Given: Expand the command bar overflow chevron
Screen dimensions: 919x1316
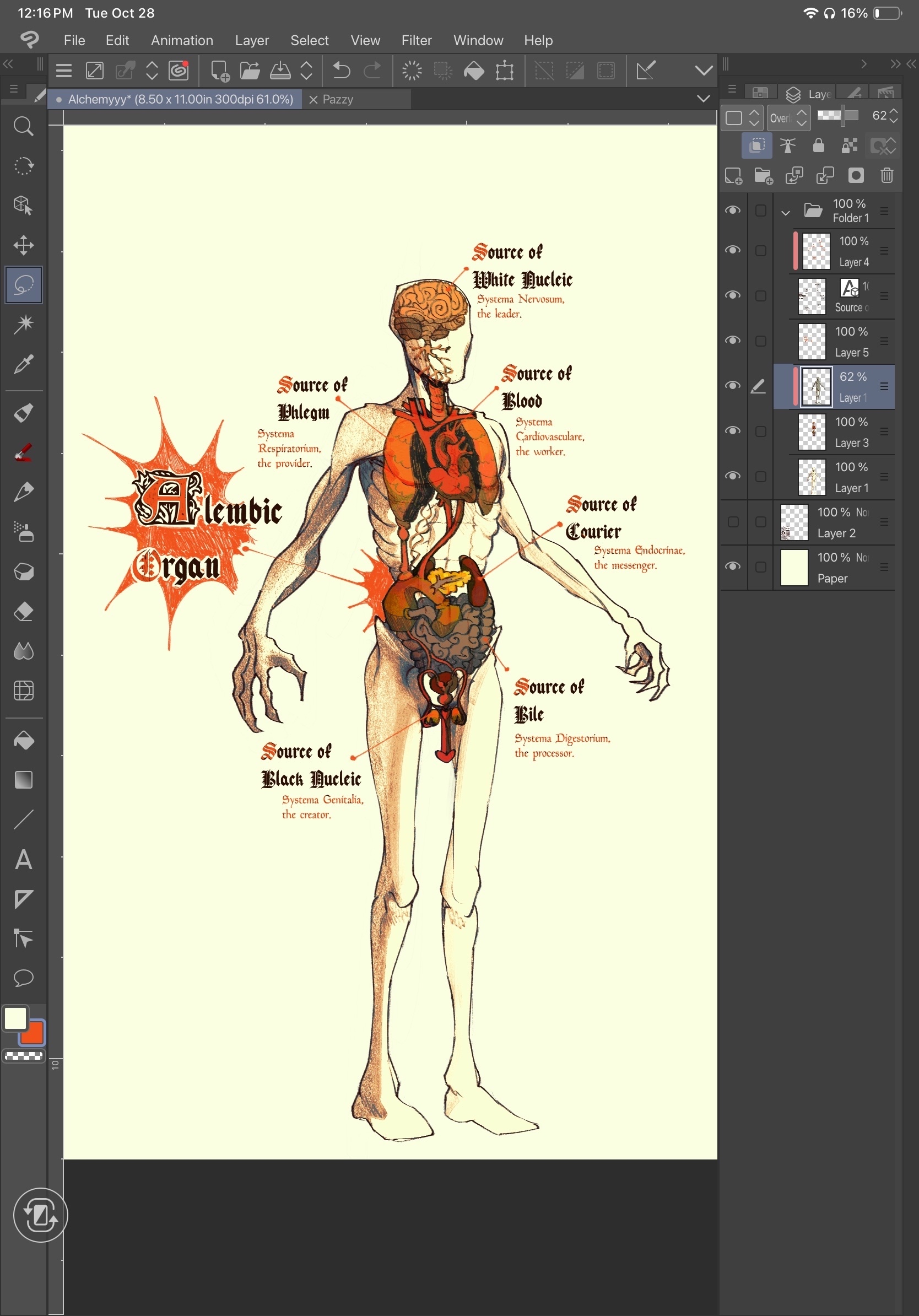Looking at the screenshot, I should (x=704, y=71).
